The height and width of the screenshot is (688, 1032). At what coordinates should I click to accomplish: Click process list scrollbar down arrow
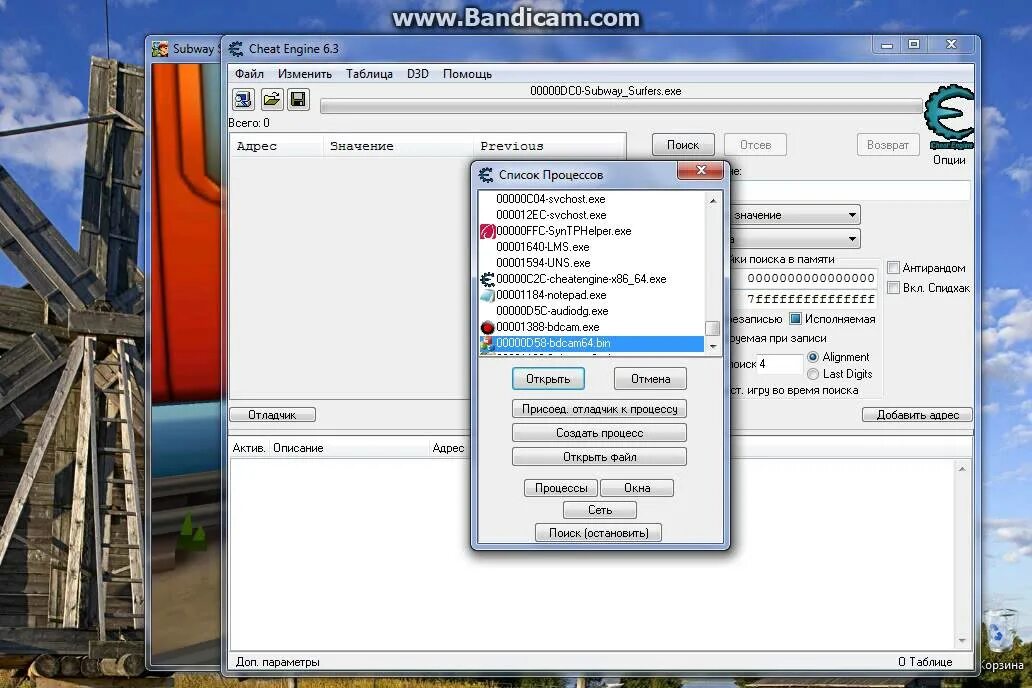point(713,346)
